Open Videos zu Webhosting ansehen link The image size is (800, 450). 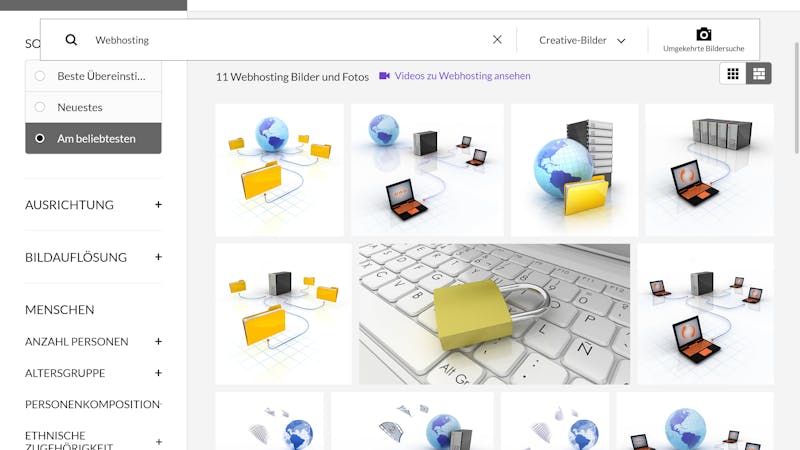pyautogui.click(x=462, y=76)
